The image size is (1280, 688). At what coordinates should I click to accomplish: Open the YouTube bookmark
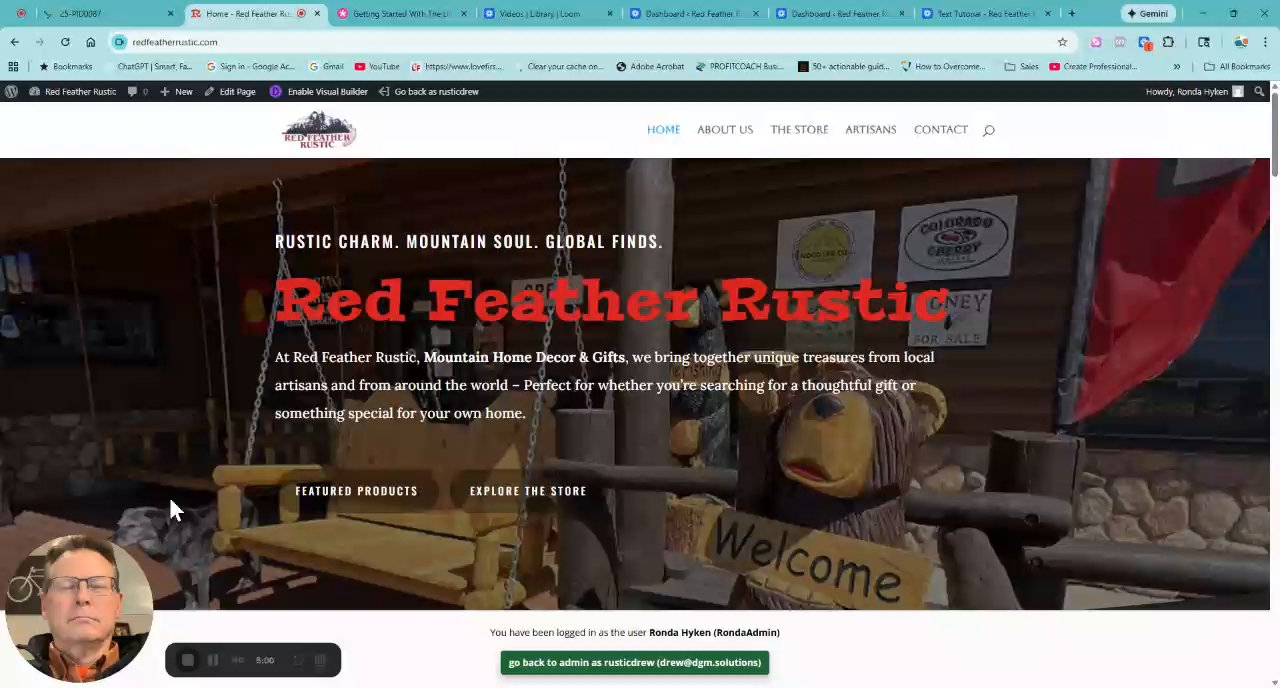pos(377,67)
